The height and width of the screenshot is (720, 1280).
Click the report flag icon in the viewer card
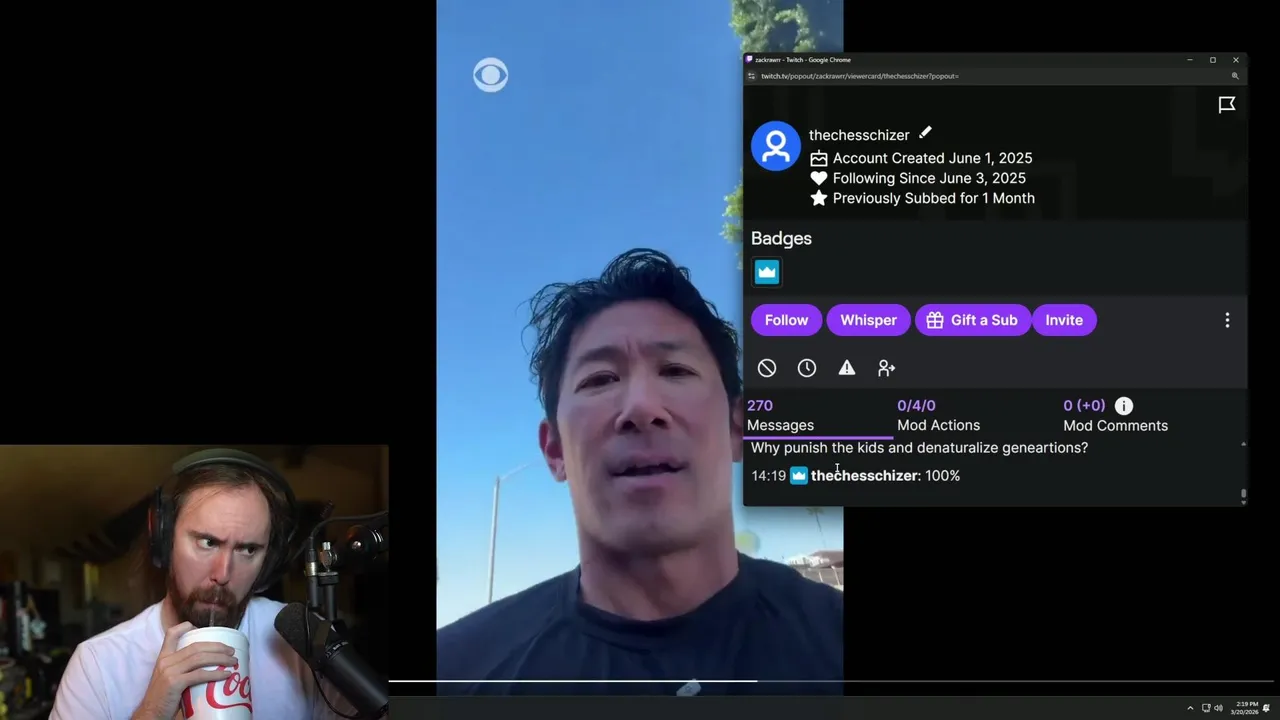point(1227,105)
